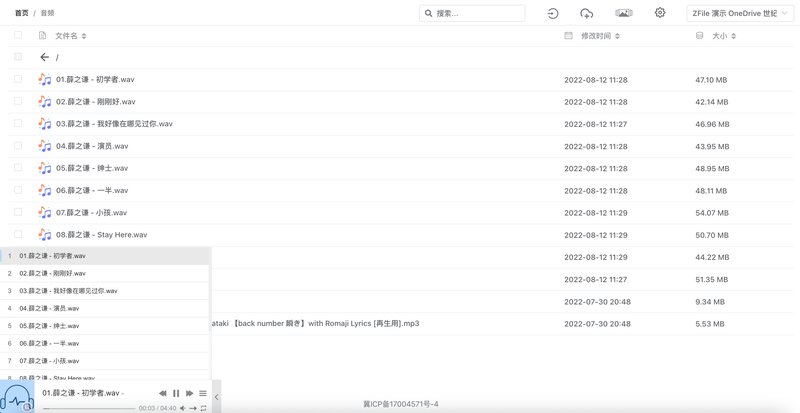
Task: Toggle the player playlist menu icon
Action: pos(203,393)
